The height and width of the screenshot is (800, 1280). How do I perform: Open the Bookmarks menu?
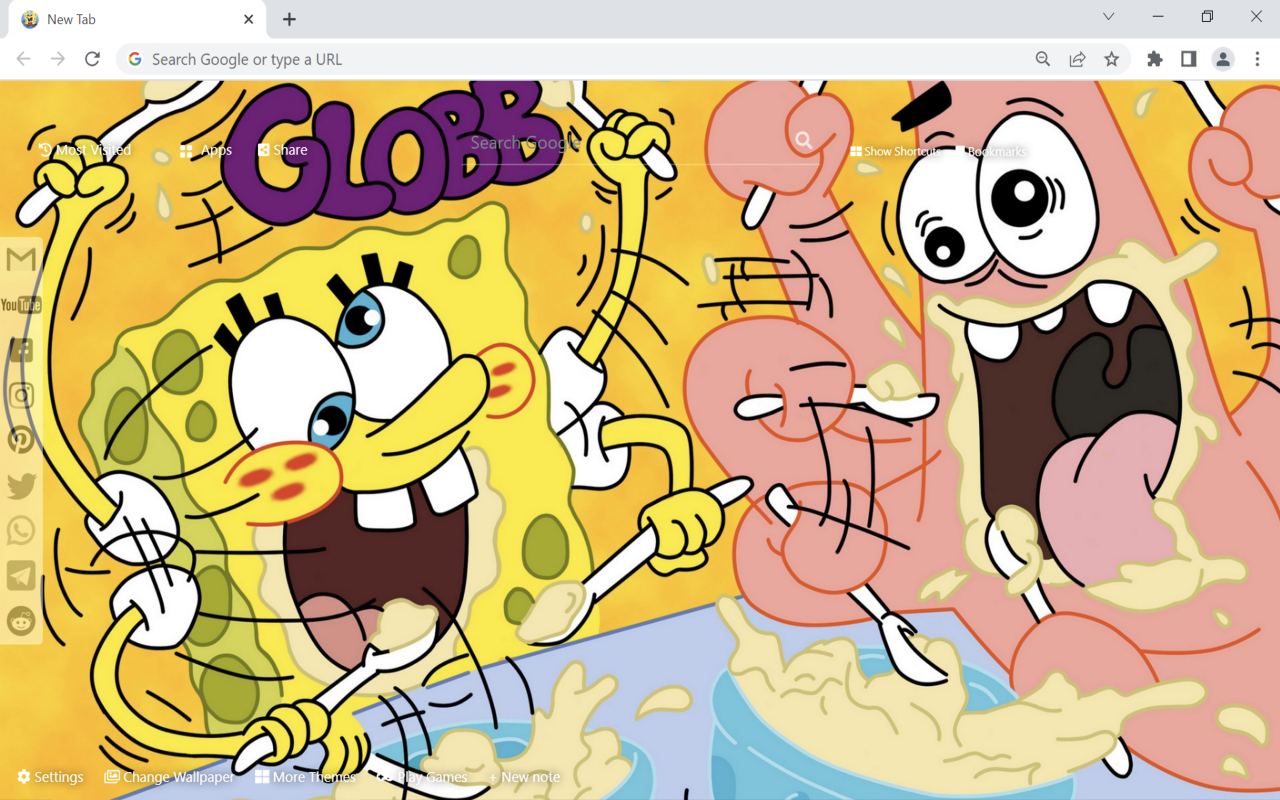[x=991, y=151]
